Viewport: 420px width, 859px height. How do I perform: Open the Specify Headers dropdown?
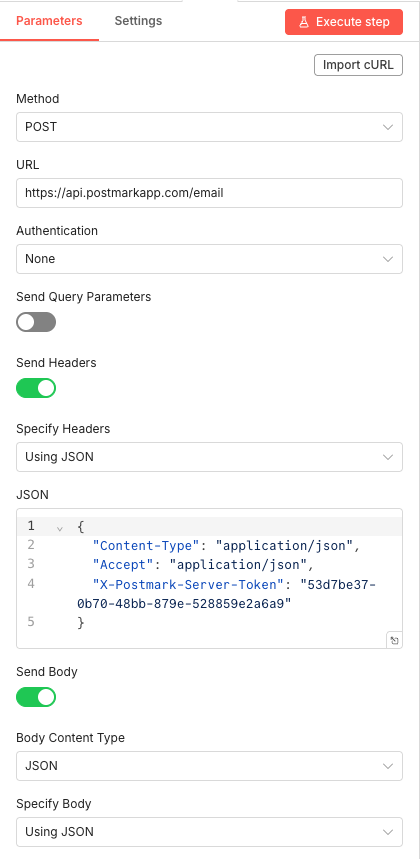[210, 457]
